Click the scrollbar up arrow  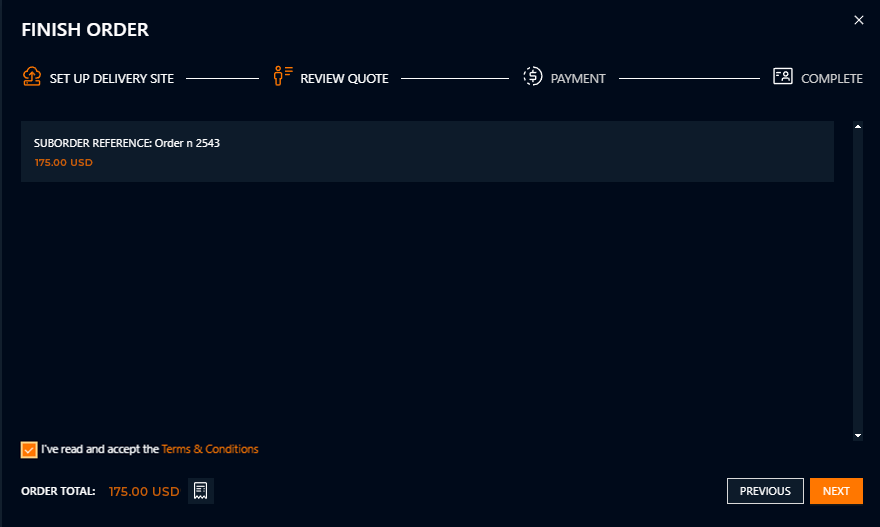pyautogui.click(x=858, y=127)
